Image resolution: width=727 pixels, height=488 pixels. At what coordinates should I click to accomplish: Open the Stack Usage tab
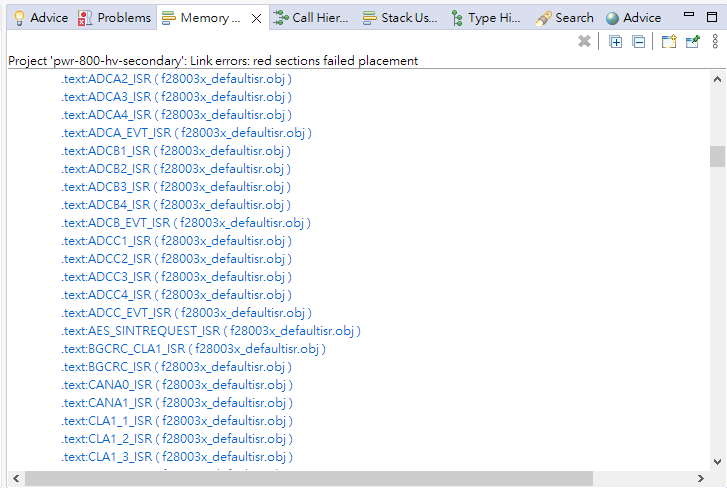pos(400,18)
